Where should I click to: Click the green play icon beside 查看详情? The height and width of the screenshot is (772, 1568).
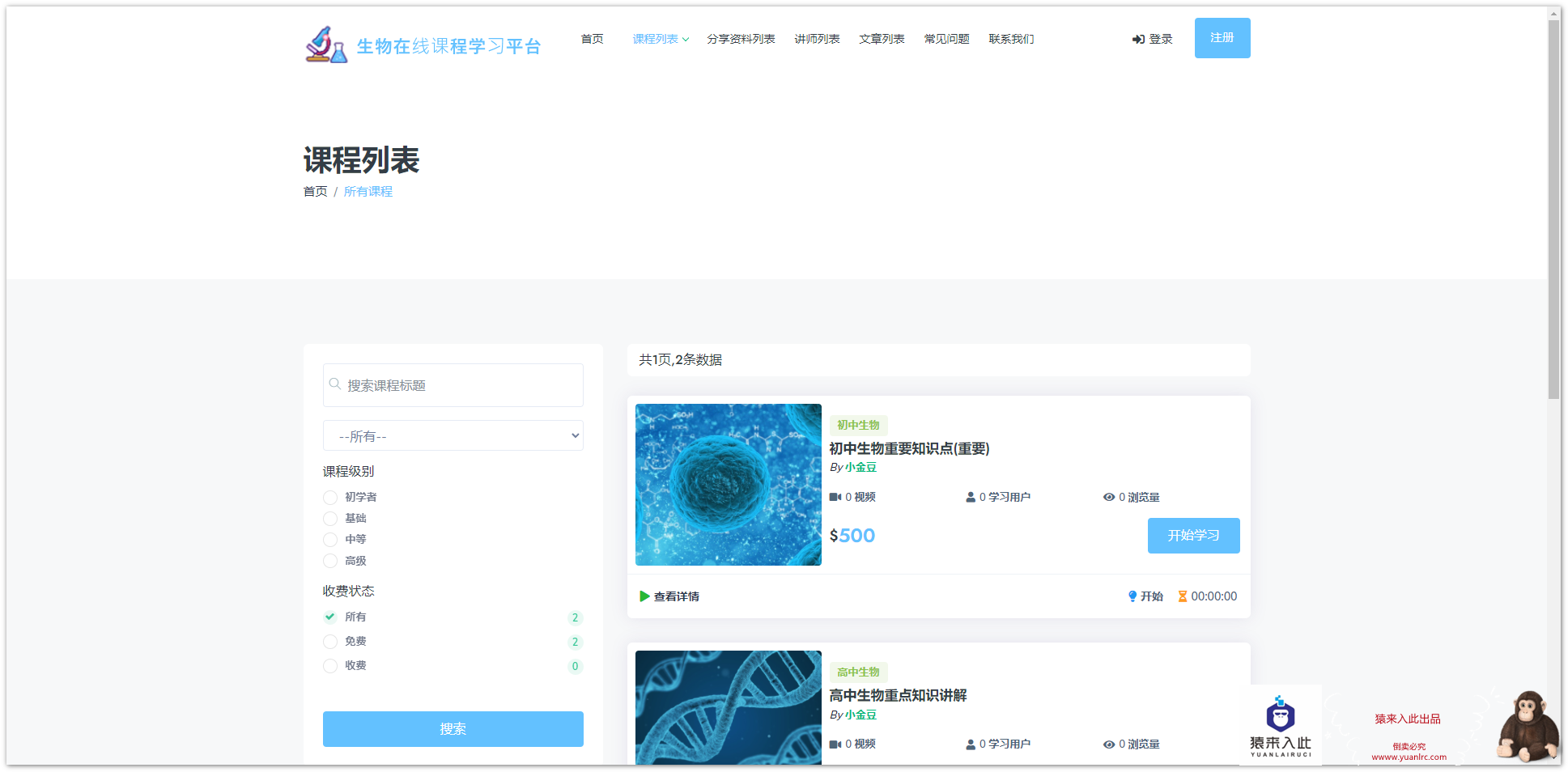(644, 596)
